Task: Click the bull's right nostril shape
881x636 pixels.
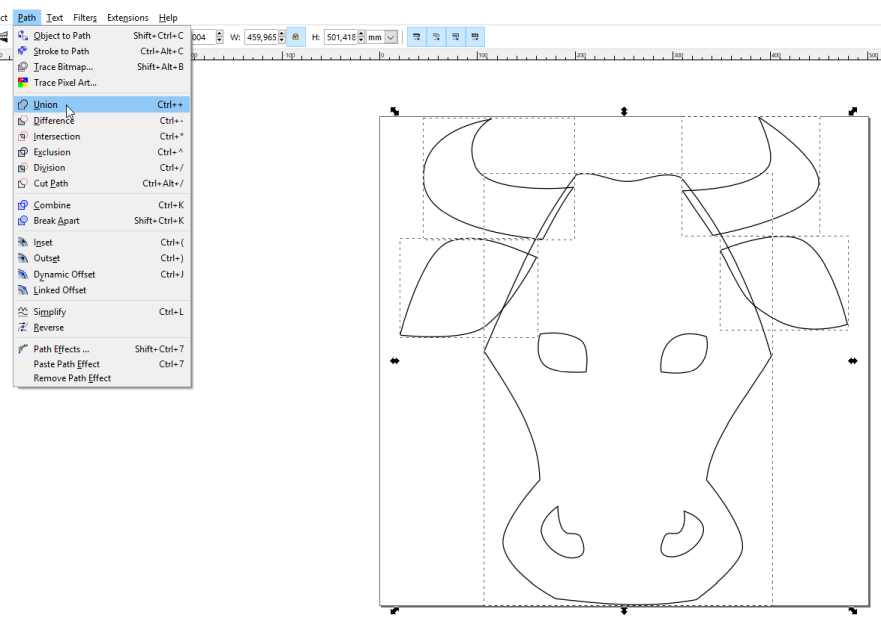Action: 682,534
